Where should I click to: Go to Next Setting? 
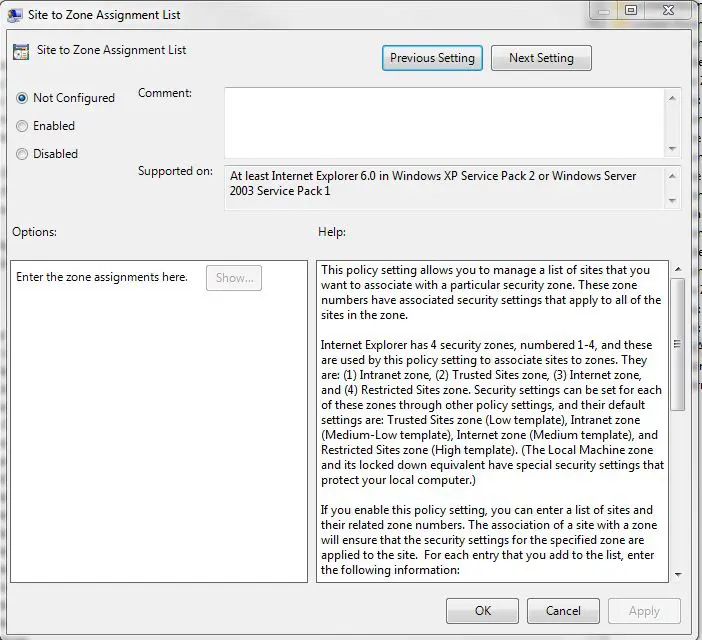pos(541,58)
